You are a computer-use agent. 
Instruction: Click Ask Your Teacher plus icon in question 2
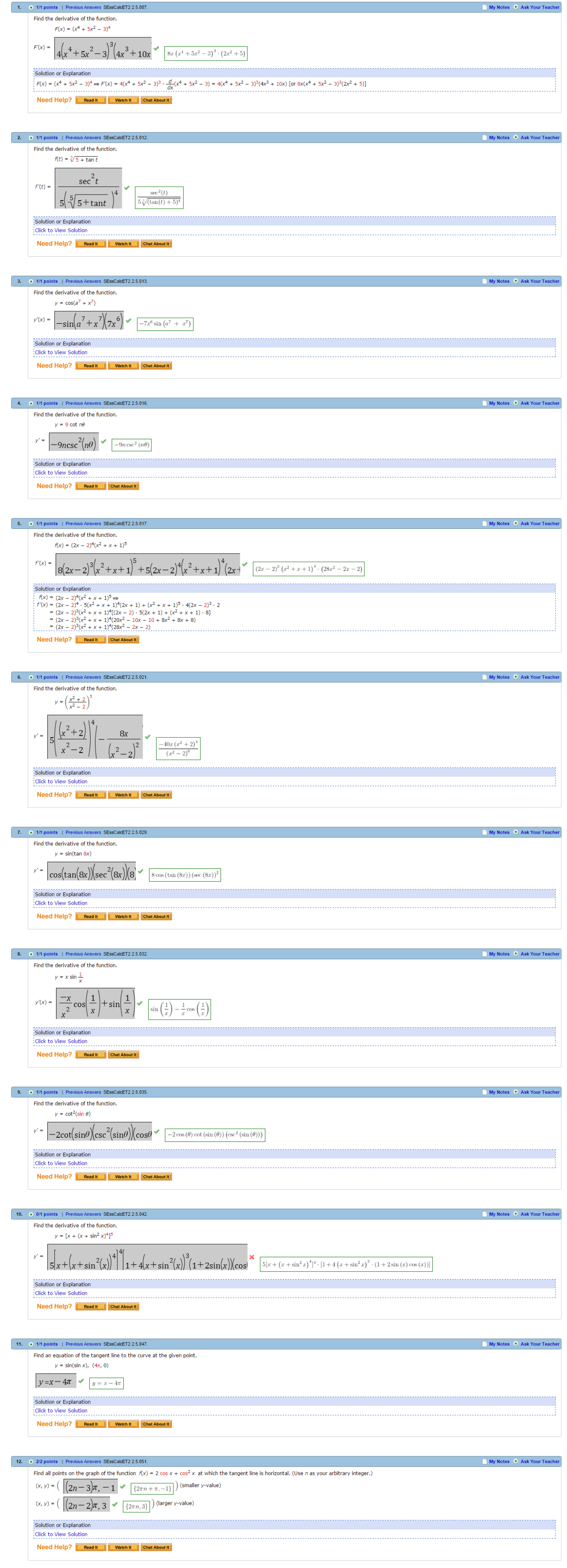coord(516,137)
